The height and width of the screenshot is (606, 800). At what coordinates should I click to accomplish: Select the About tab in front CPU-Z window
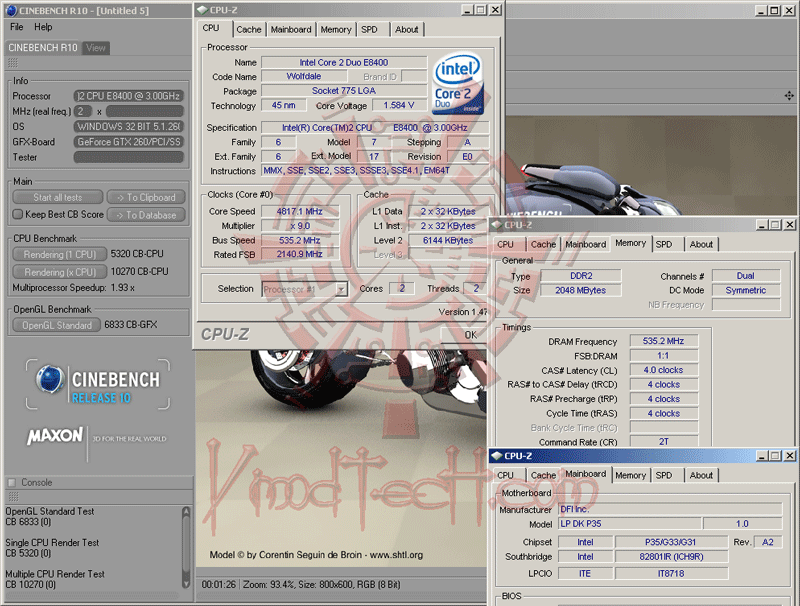tap(407, 30)
